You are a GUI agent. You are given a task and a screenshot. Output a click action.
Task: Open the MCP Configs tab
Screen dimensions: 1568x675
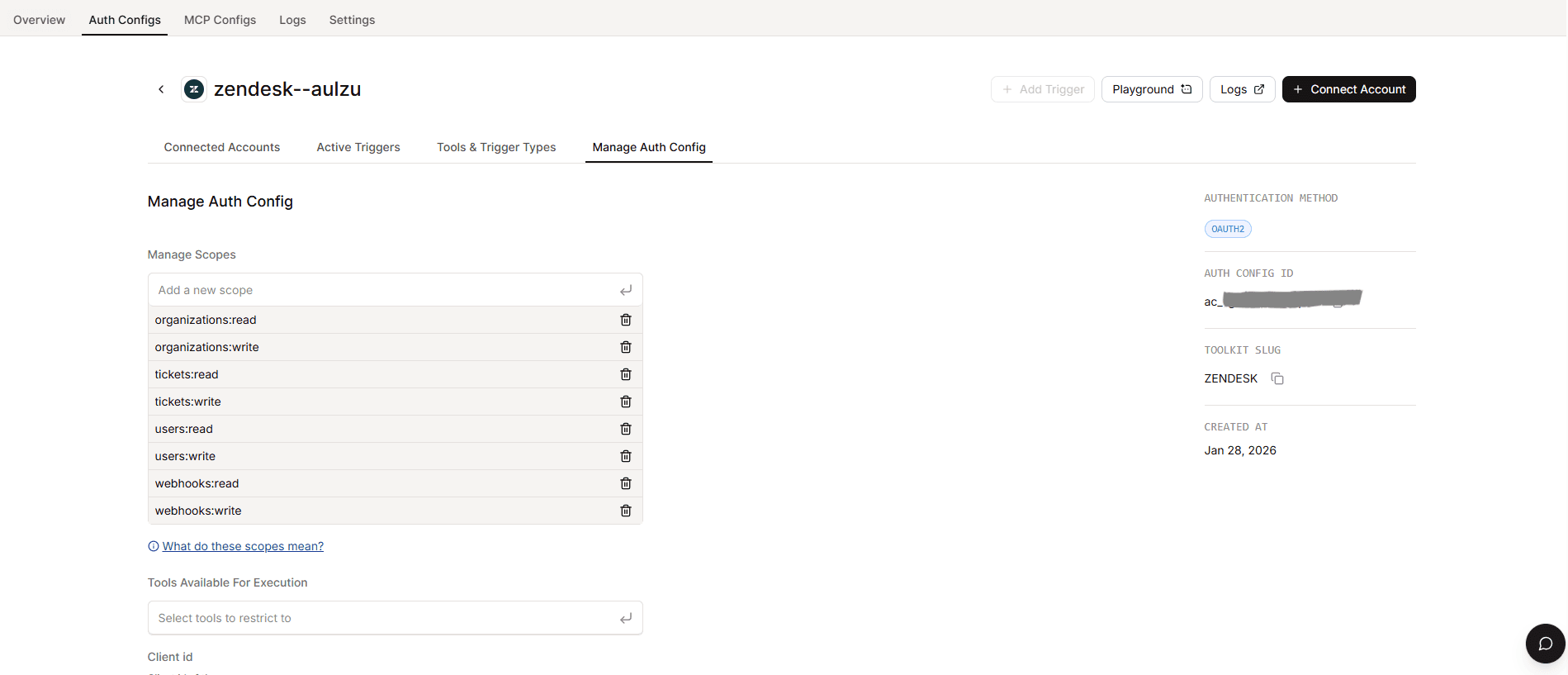click(220, 20)
